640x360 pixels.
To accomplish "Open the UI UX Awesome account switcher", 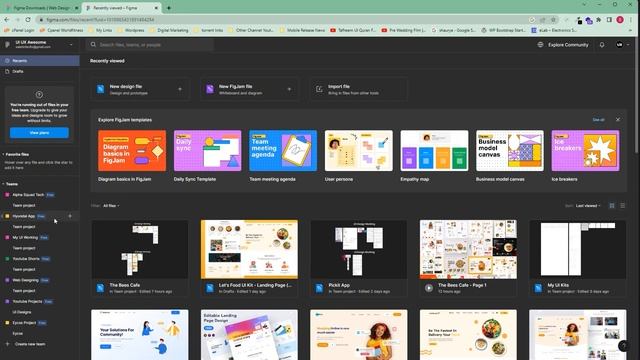I will (x=40, y=44).
